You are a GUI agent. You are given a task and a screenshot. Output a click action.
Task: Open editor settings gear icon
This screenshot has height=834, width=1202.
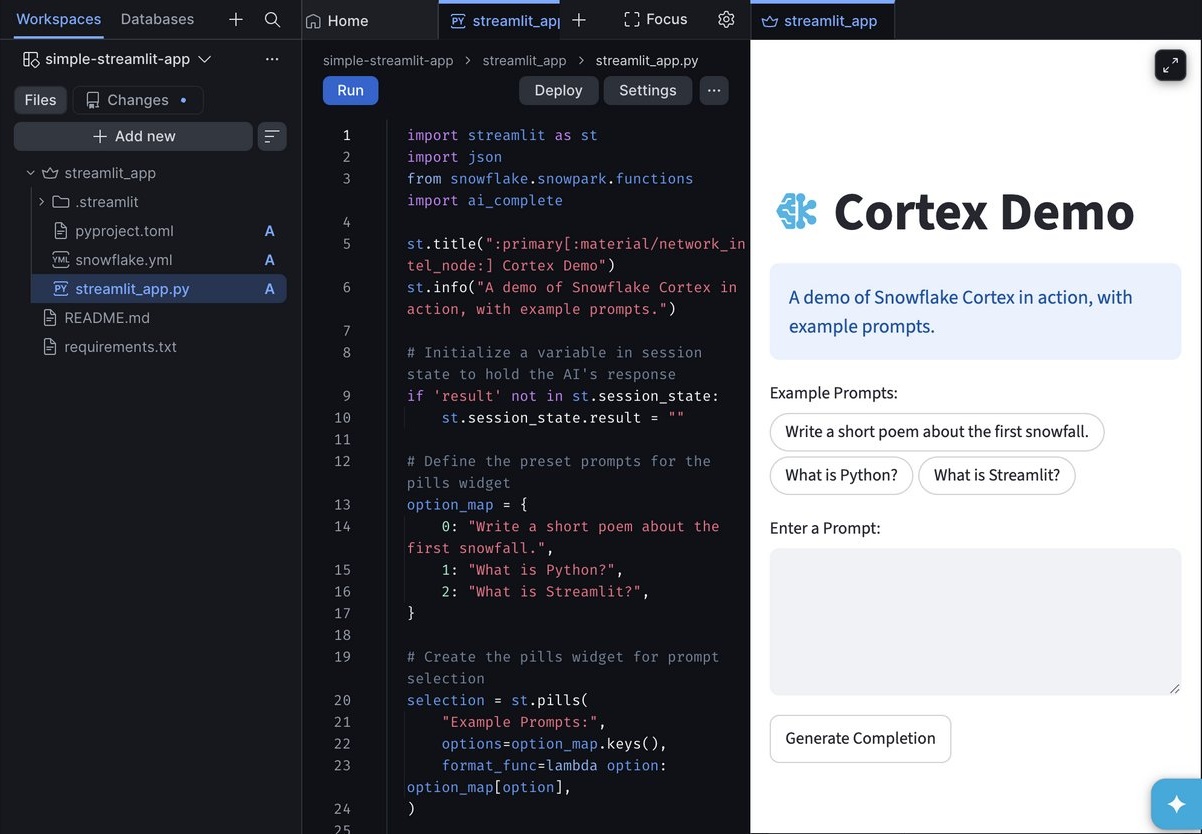click(726, 19)
